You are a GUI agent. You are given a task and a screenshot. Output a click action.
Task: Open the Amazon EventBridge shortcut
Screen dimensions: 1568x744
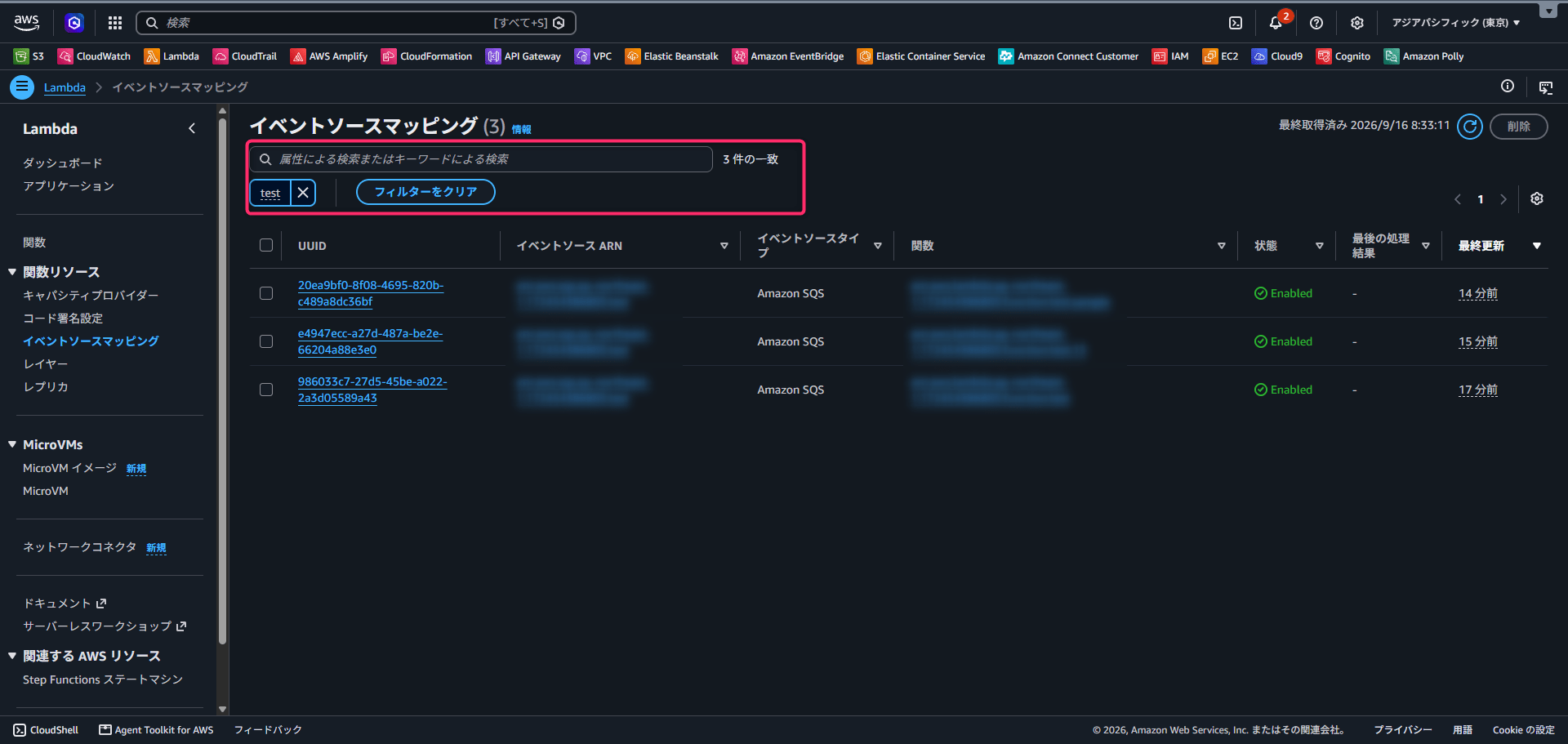coord(788,56)
